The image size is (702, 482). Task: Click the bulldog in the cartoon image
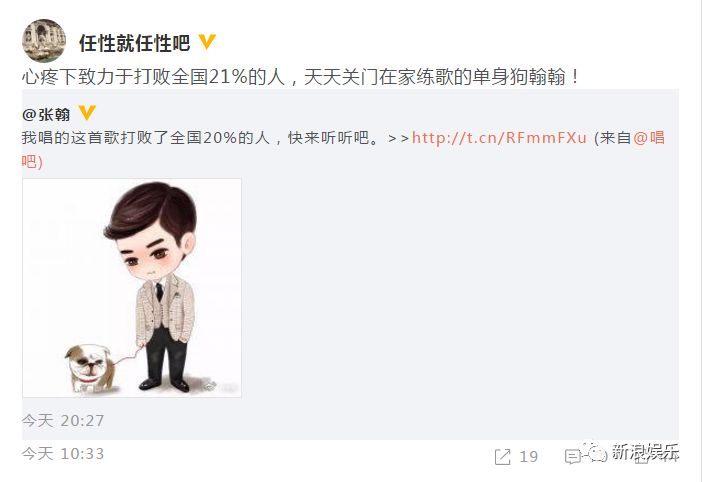pos(91,367)
